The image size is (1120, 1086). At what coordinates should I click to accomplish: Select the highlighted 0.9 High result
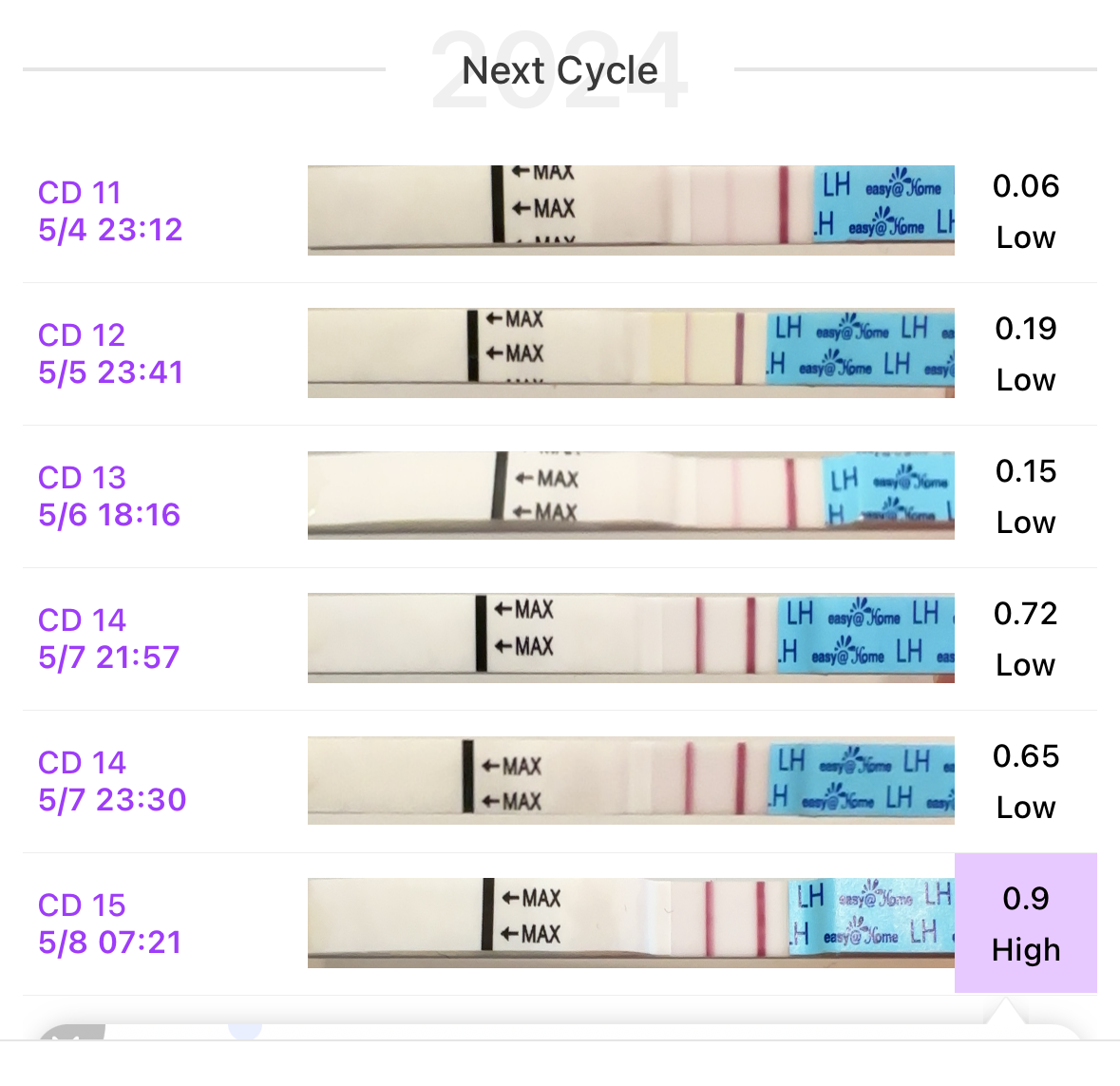coord(1025,924)
